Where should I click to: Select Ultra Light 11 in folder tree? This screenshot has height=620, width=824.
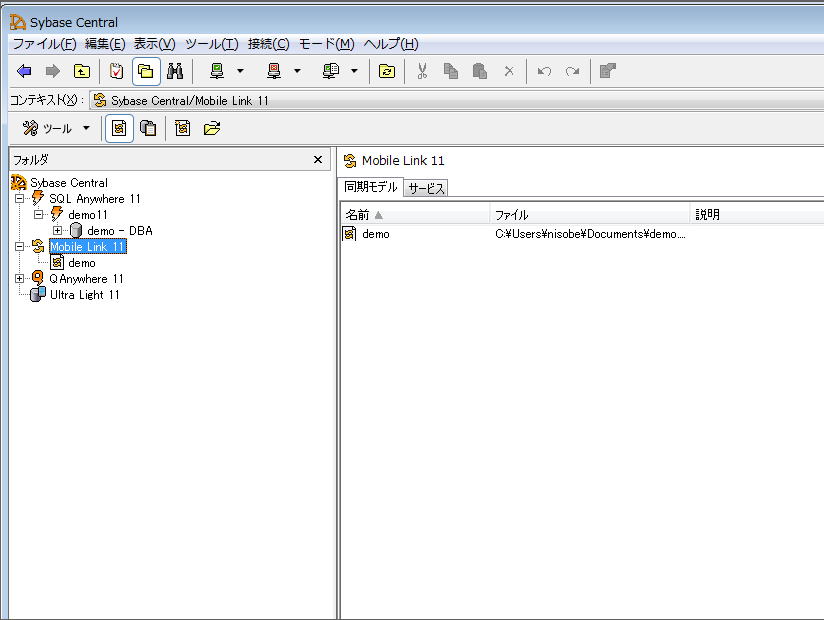point(84,295)
